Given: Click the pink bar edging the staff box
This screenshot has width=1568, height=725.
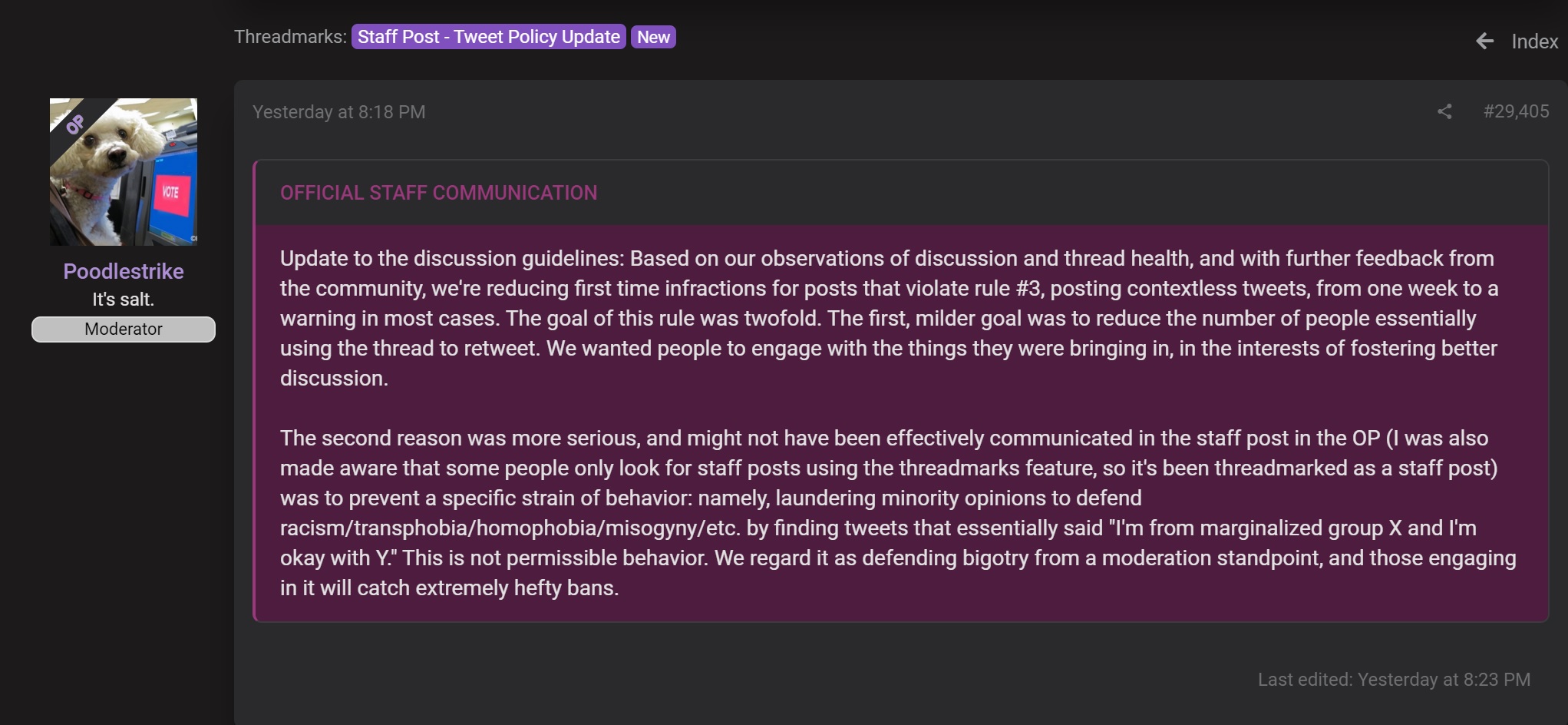Looking at the screenshot, I should click(x=254, y=390).
